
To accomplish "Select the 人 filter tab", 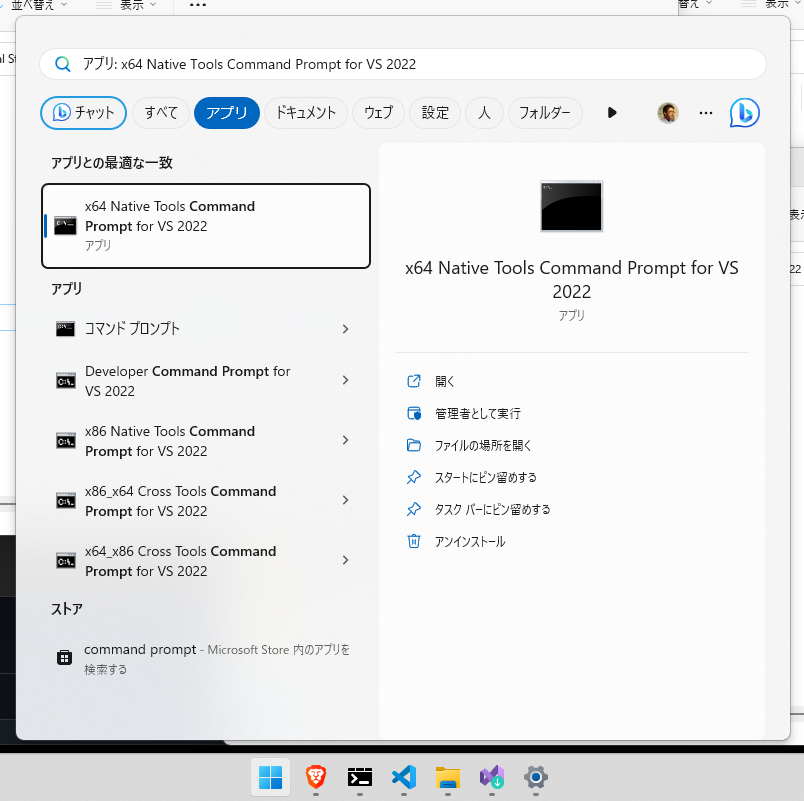I will tap(484, 113).
